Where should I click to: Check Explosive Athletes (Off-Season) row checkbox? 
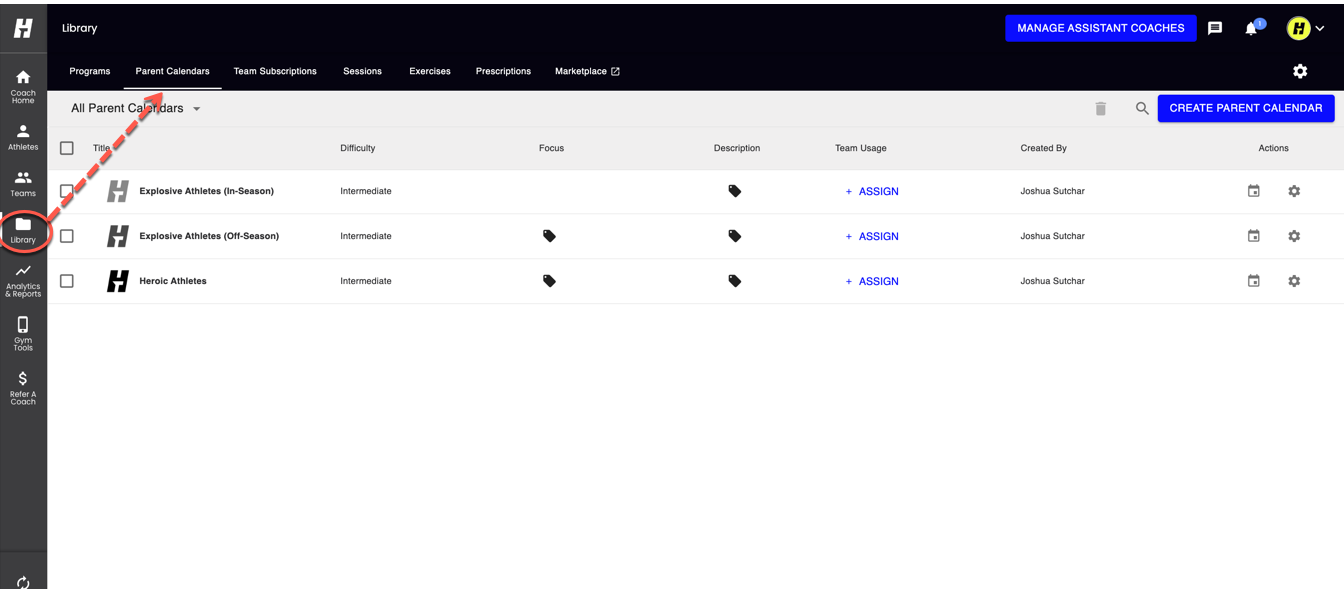[67, 236]
